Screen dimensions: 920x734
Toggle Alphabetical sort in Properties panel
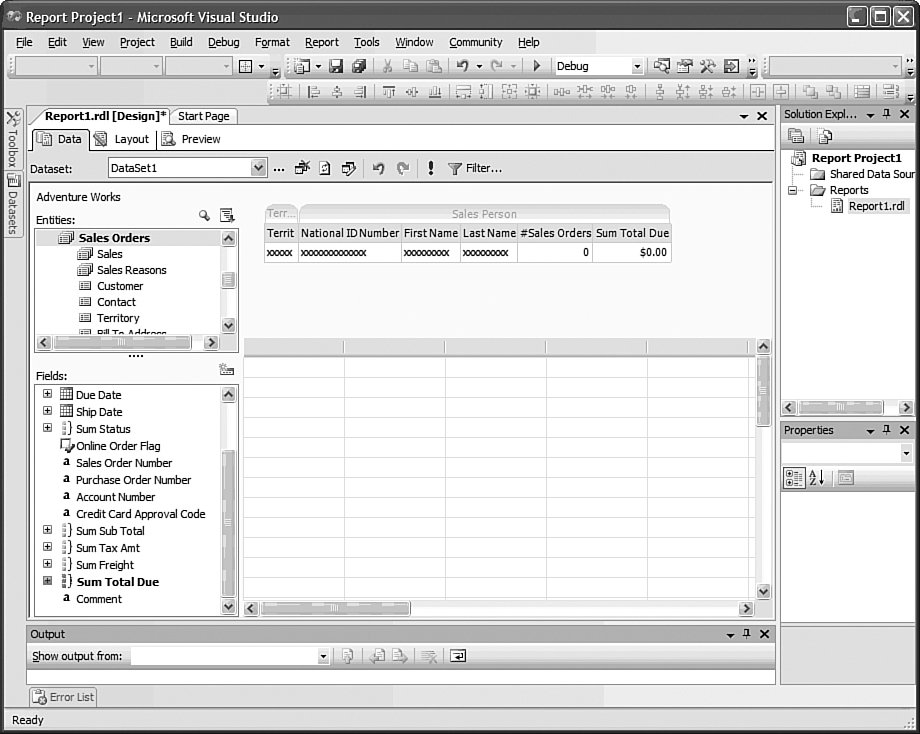[x=817, y=478]
